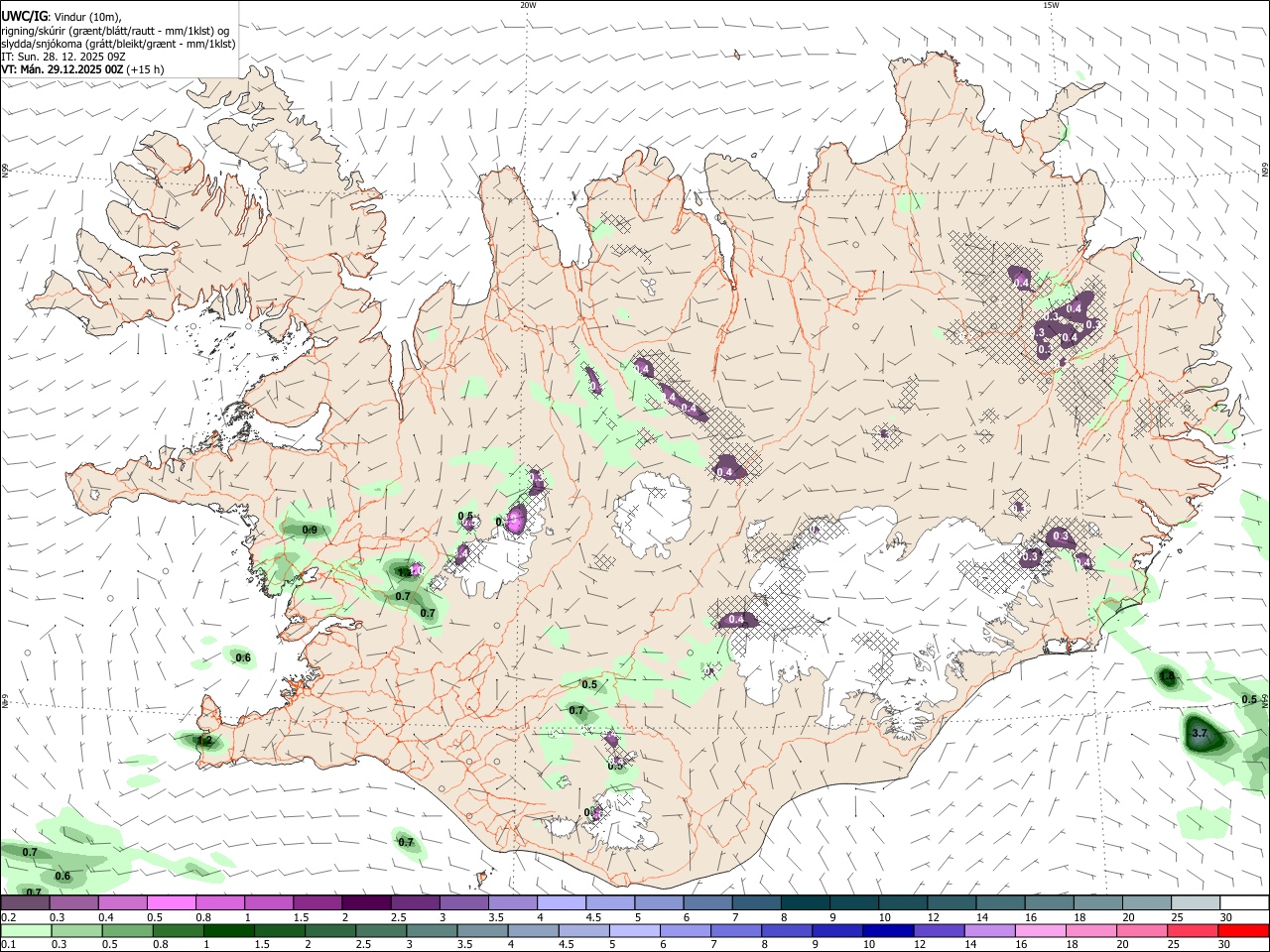Click the dark blue rain swatch between 10 and 12
Viewport: 1270px width, 952px height.
(x=889, y=930)
